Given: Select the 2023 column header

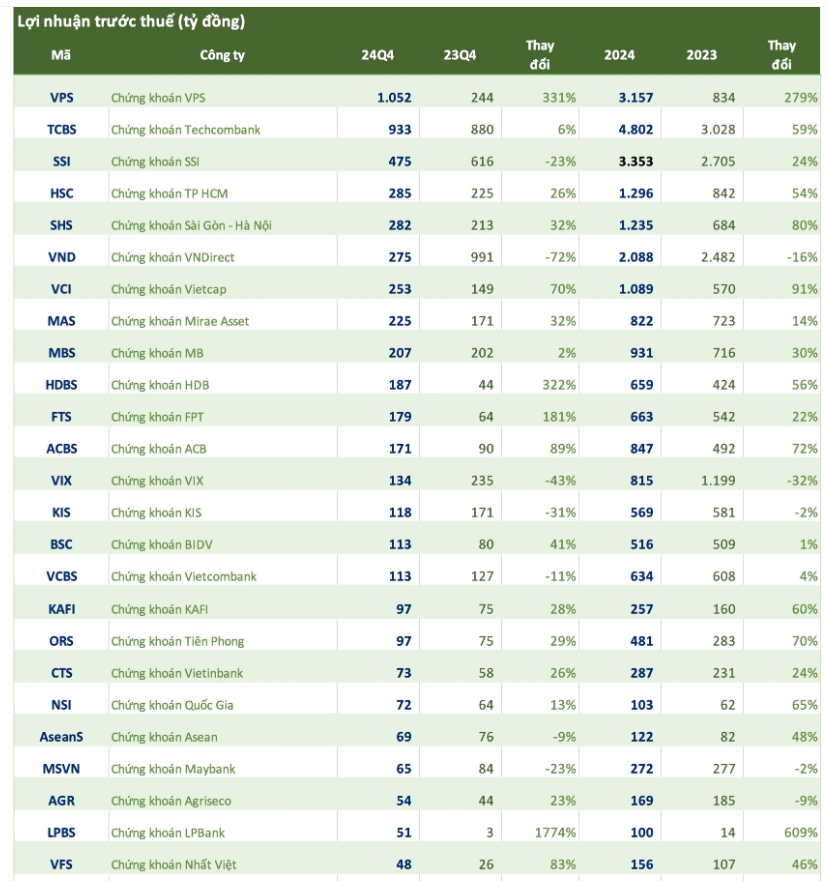Looking at the screenshot, I should (x=701, y=55).
